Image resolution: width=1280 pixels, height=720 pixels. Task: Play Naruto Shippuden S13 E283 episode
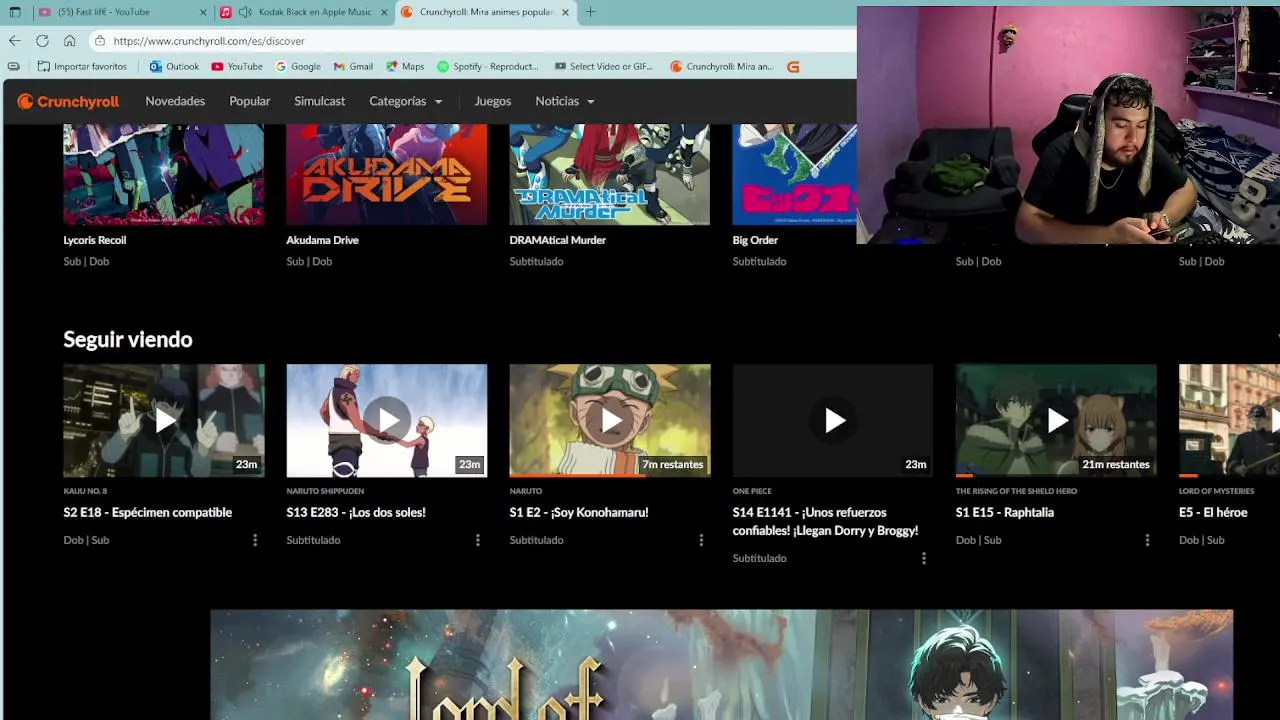click(387, 420)
